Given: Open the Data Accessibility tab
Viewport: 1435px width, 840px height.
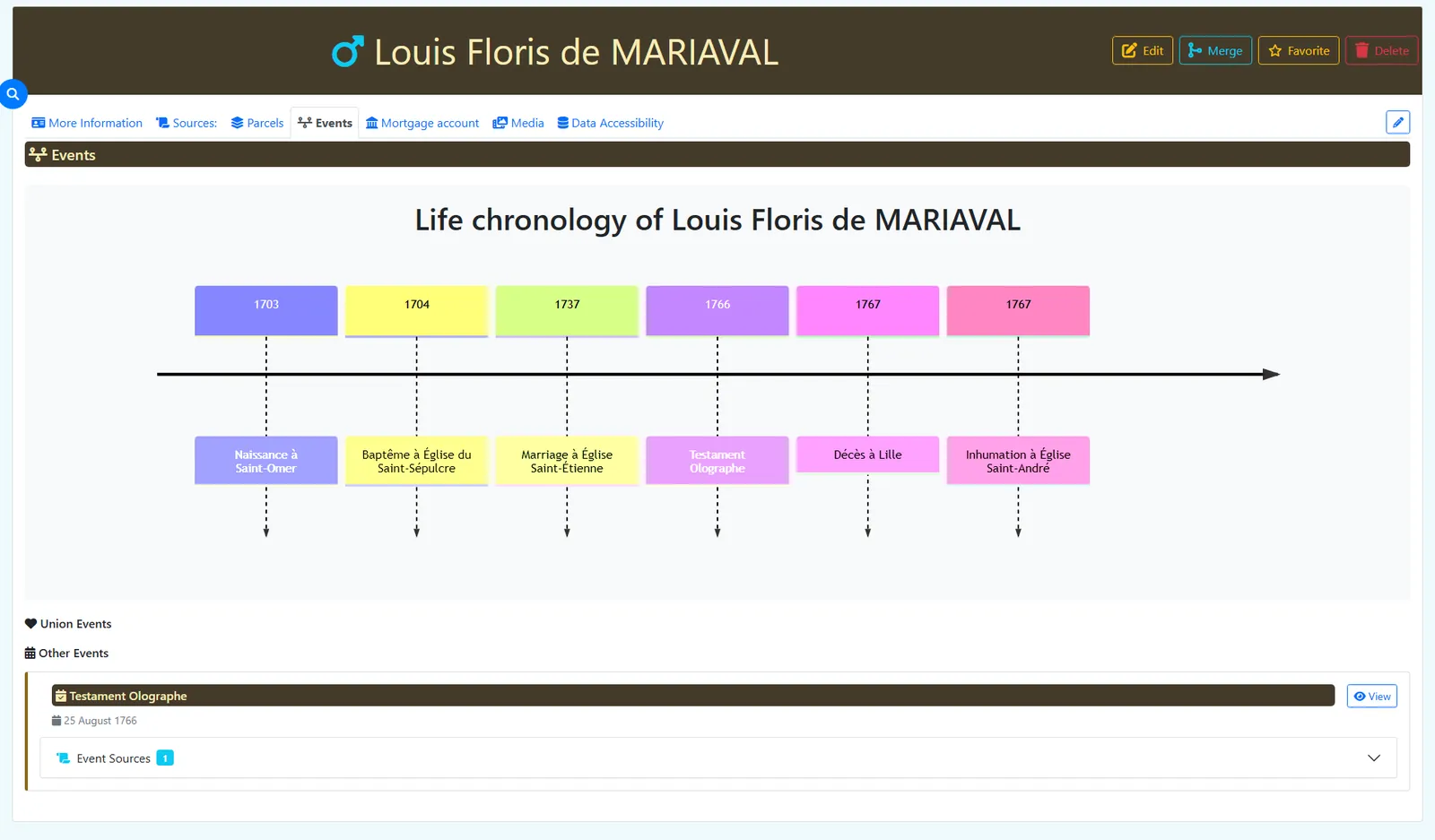Looking at the screenshot, I should coord(611,124).
